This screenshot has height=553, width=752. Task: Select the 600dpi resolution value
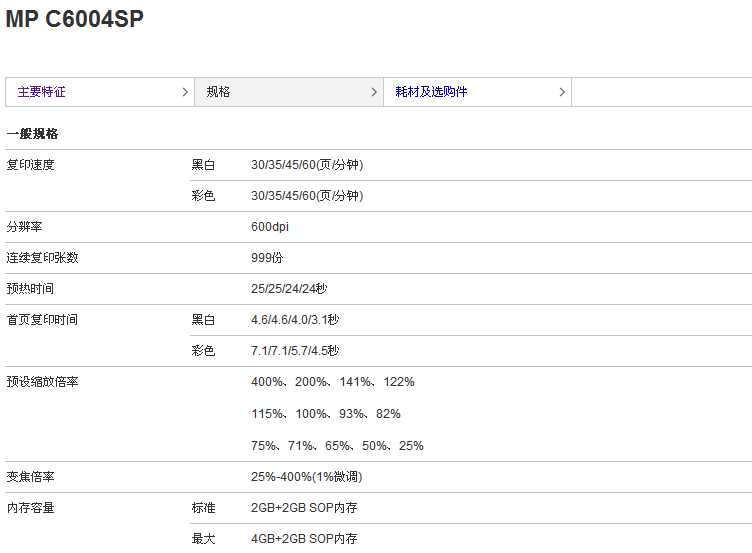[270, 227]
